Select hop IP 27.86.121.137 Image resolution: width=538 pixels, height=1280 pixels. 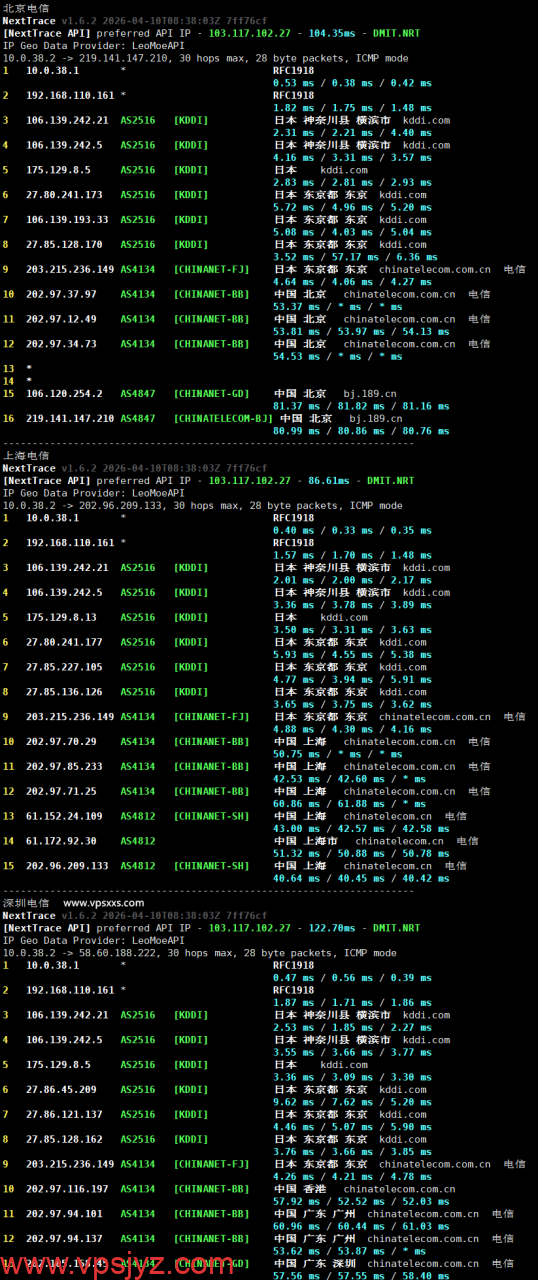pos(64,1114)
